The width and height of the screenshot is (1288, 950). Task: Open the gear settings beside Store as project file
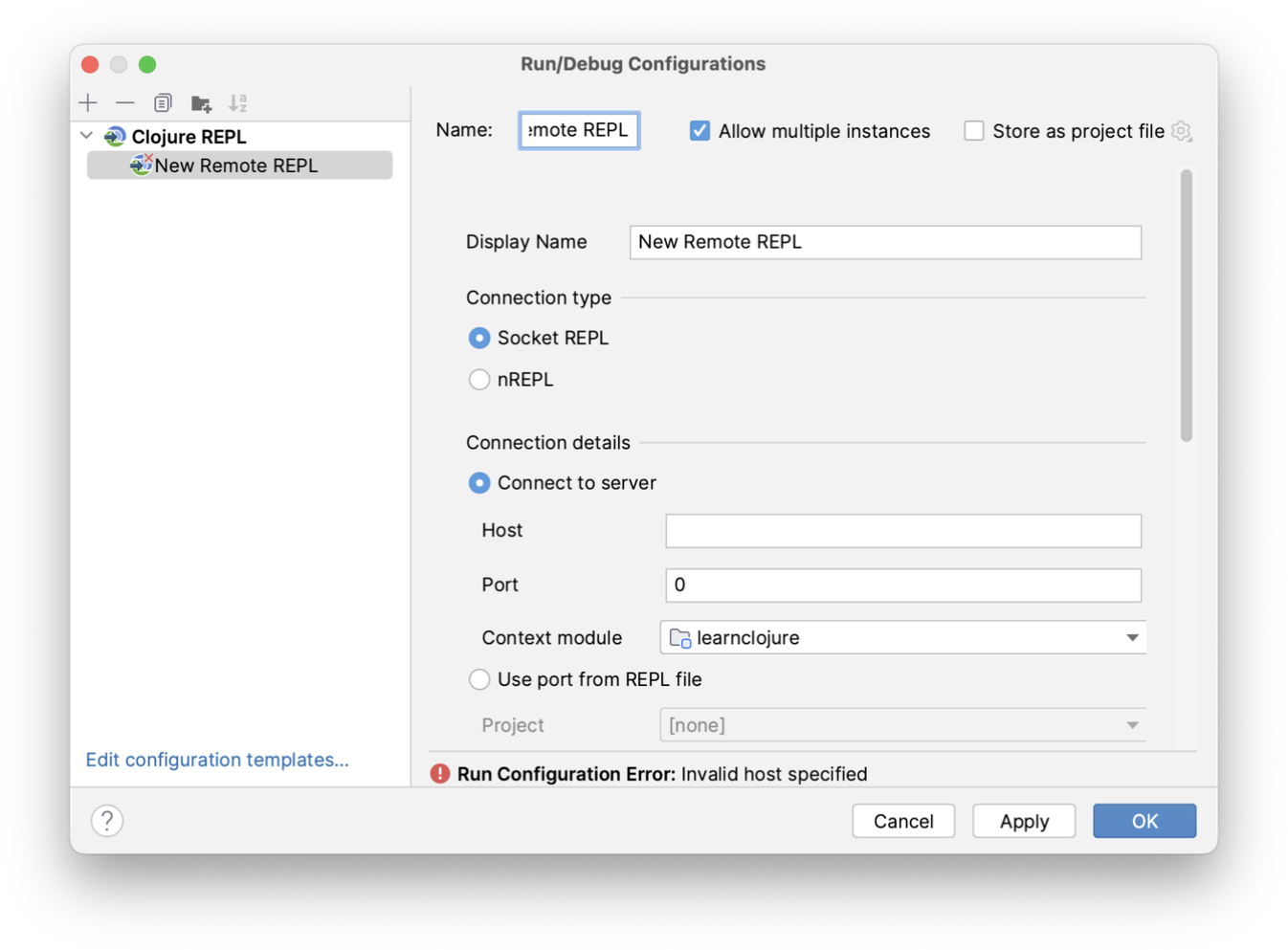(1182, 131)
